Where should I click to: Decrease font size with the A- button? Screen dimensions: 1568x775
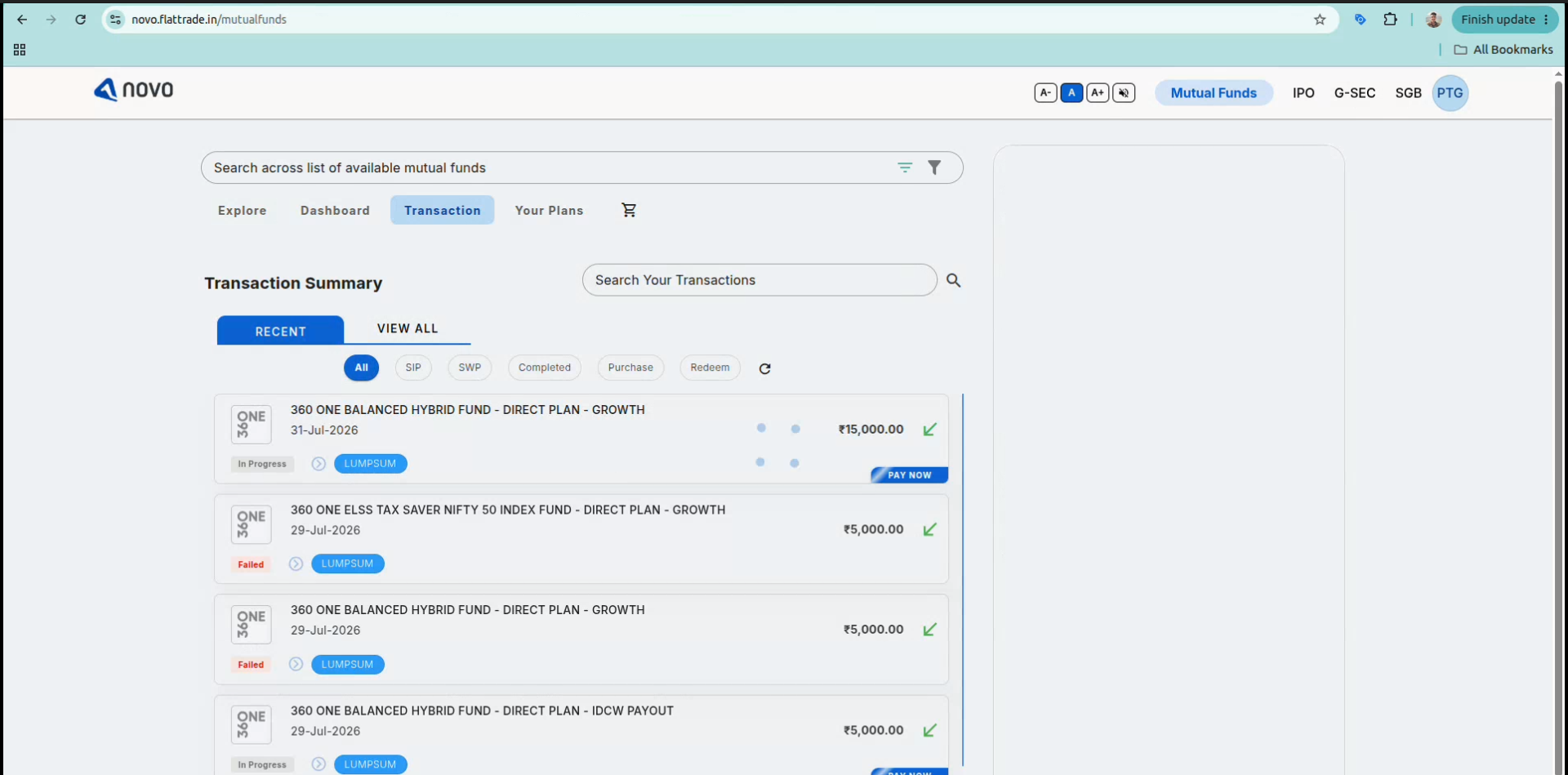coord(1045,93)
